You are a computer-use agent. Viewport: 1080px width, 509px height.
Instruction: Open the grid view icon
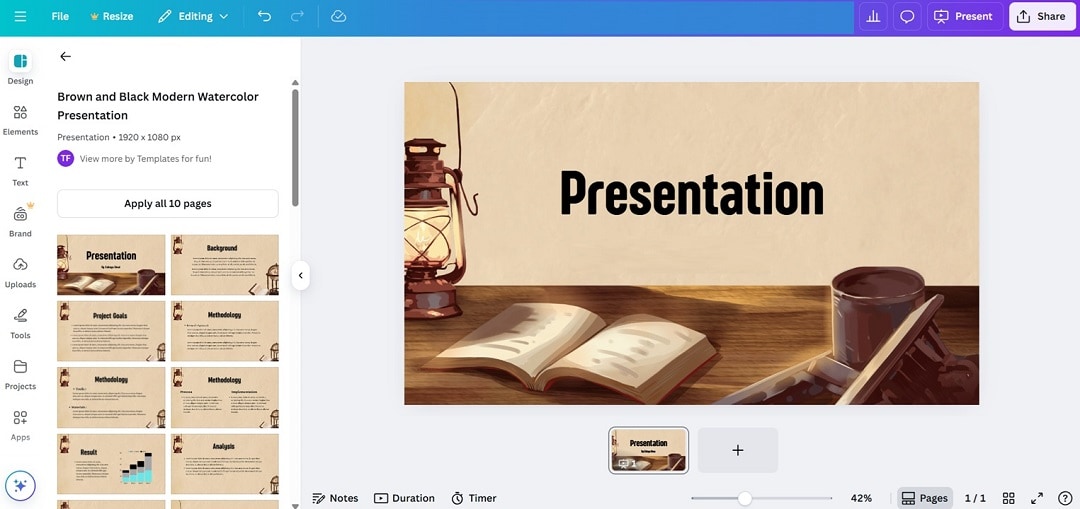(1008, 498)
